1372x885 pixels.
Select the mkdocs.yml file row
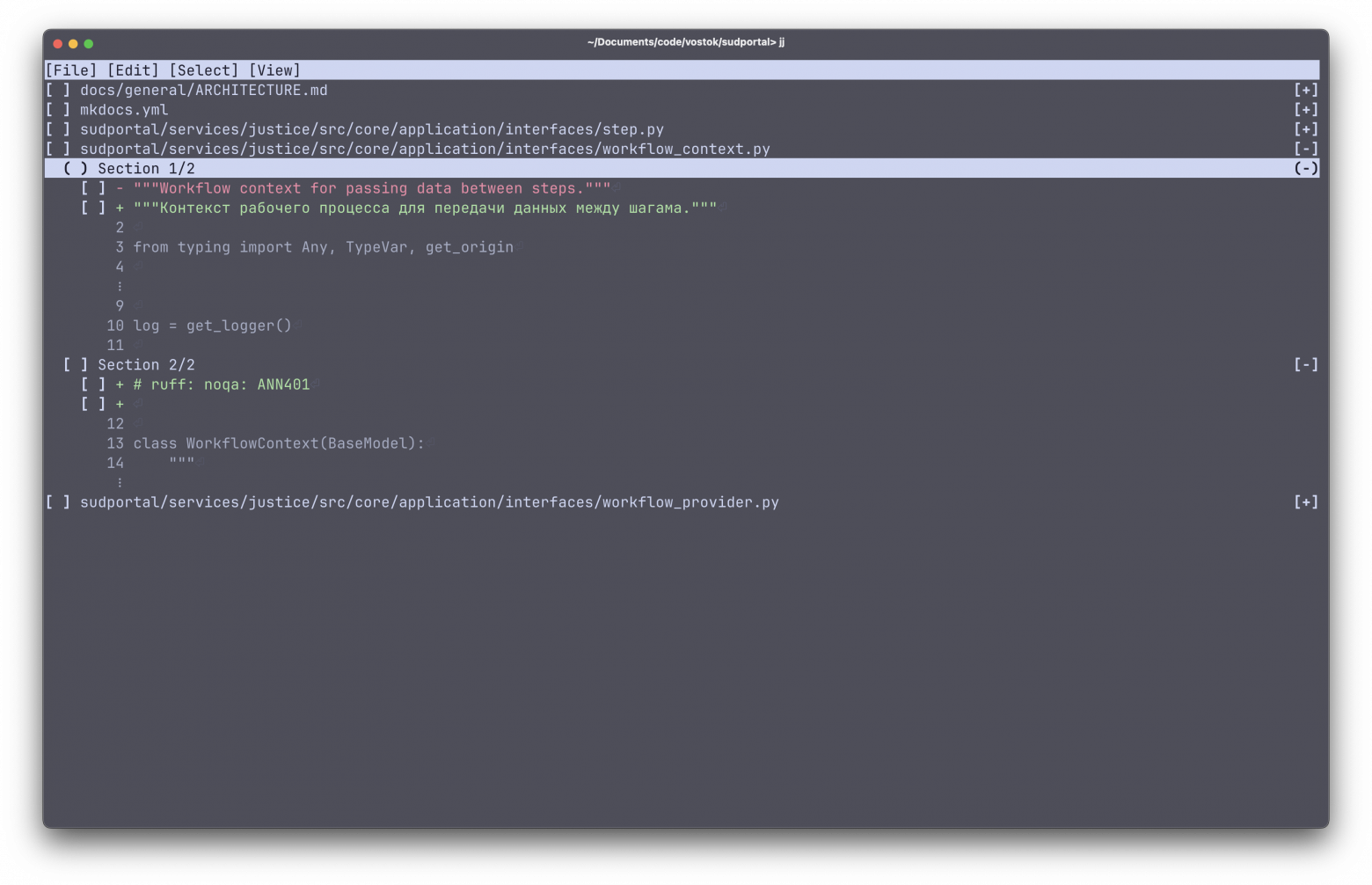tap(682, 110)
